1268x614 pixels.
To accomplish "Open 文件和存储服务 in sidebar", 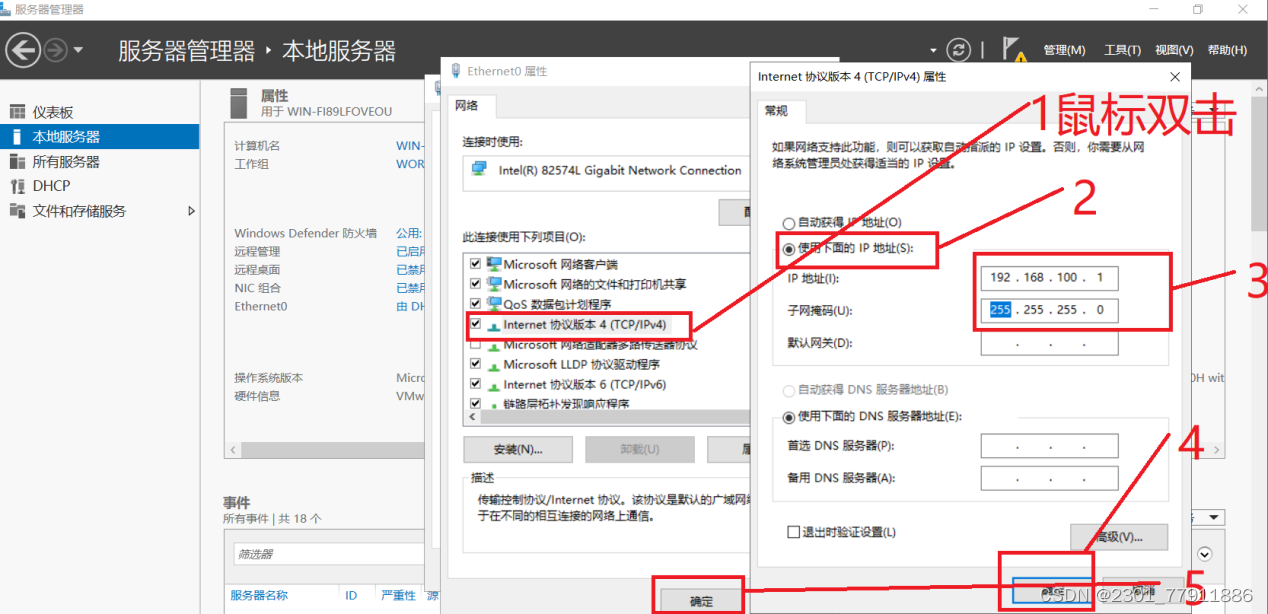I will (x=70, y=210).
